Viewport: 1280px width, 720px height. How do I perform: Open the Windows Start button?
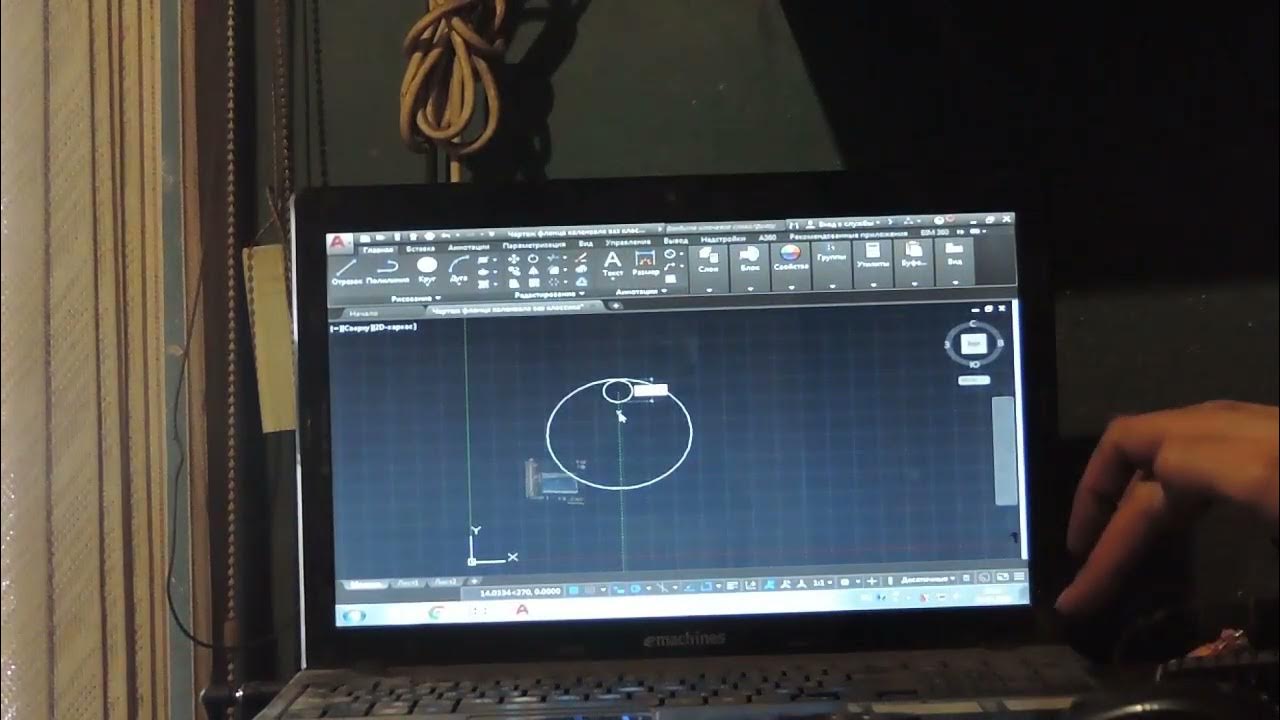pos(354,616)
